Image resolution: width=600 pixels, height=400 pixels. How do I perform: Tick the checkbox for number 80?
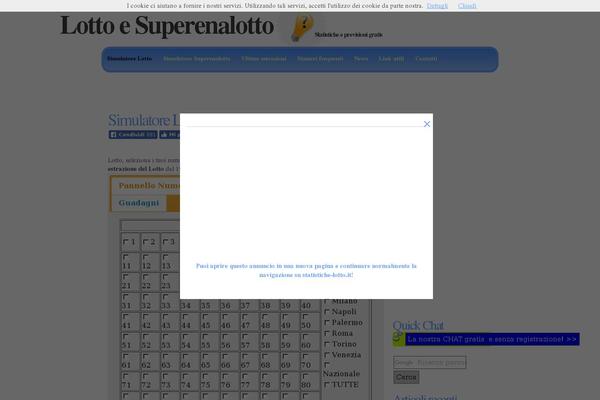point(305,376)
